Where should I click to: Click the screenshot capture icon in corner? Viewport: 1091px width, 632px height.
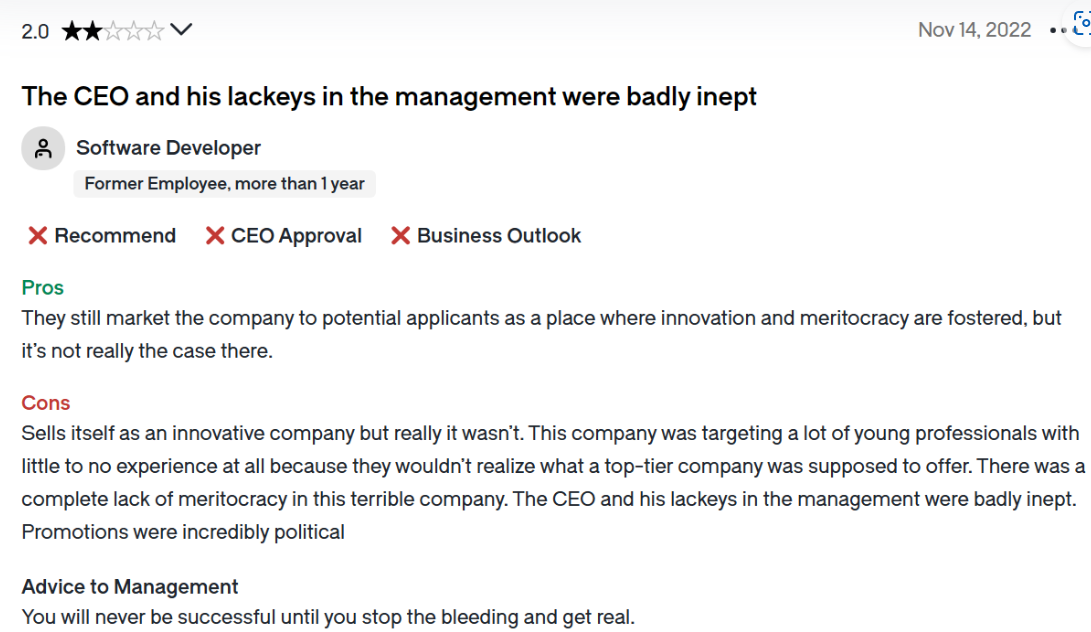[1081, 24]
